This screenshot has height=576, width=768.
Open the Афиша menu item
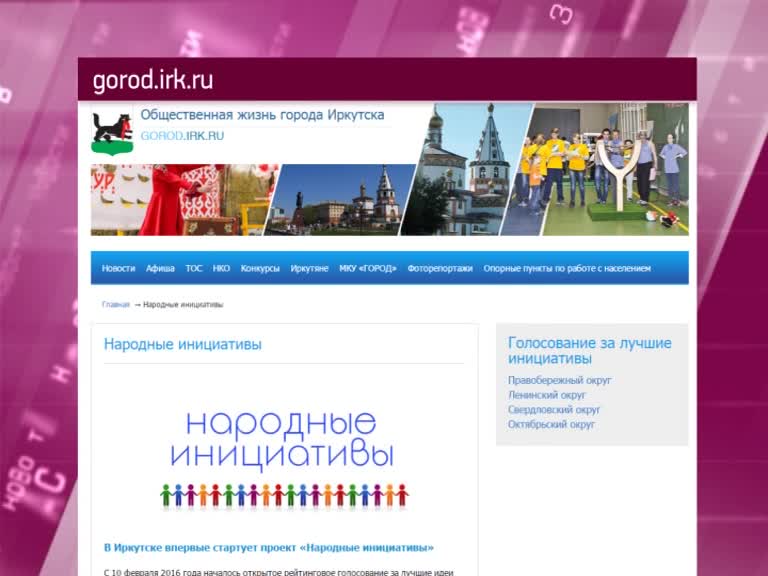(160, 268)
